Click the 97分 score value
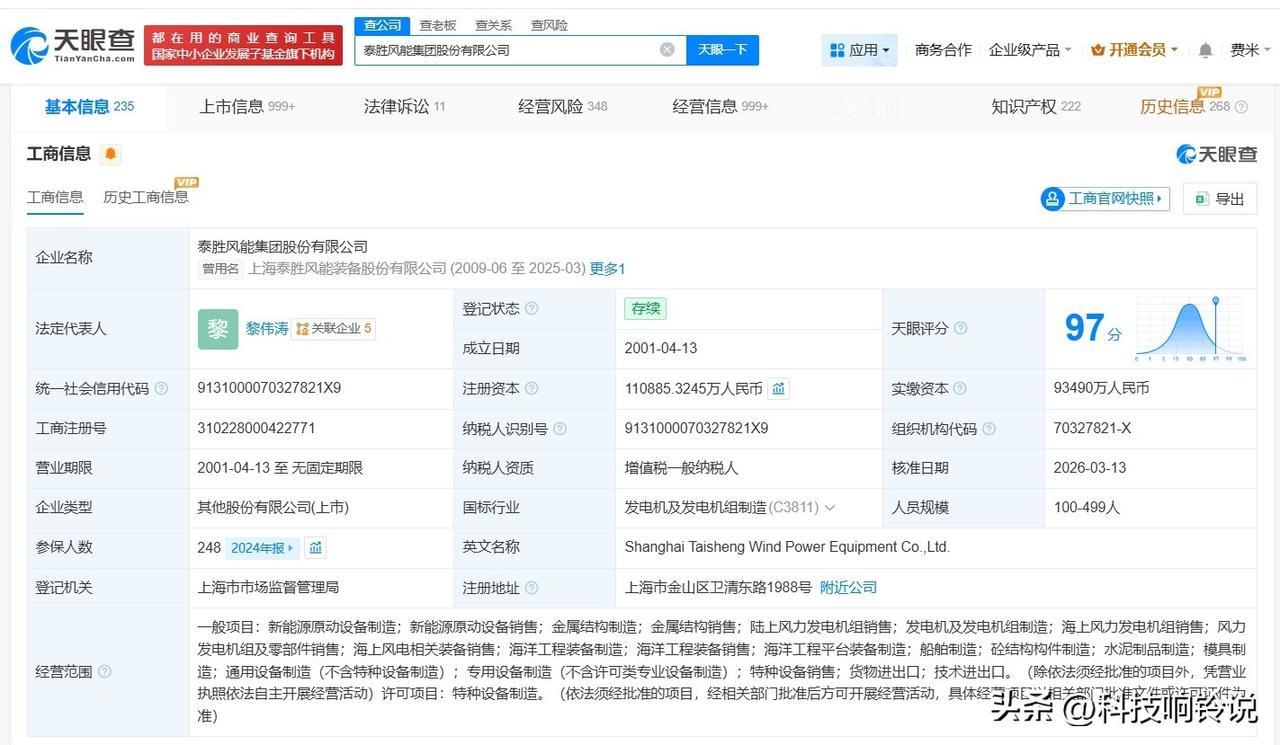The image size is (1280, 745). (x=1093, y=328)
